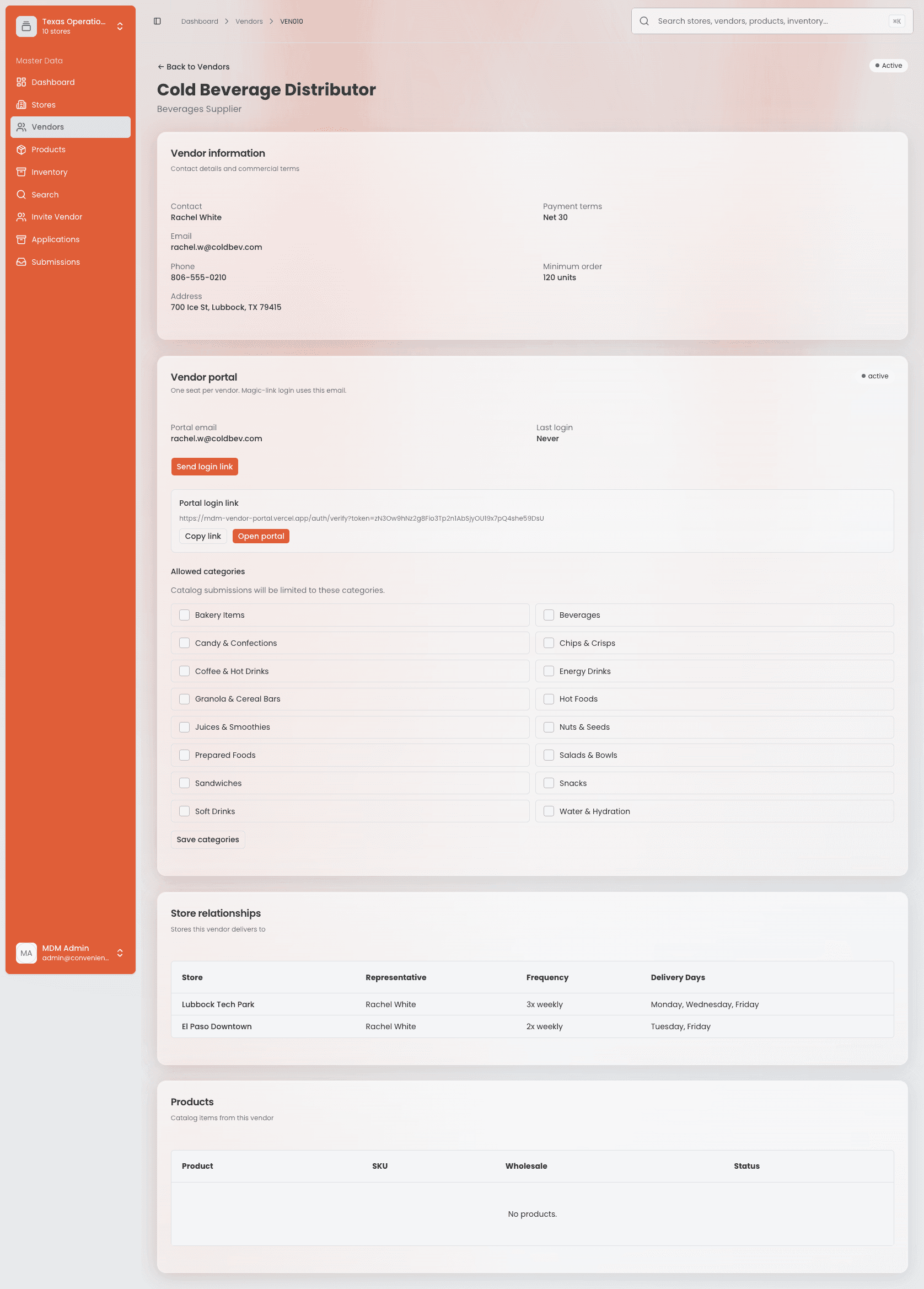Image resolution: width=924 pixels, height=1289 pixels.
Task: Check the Snacks category
Action: pos(549,783)
